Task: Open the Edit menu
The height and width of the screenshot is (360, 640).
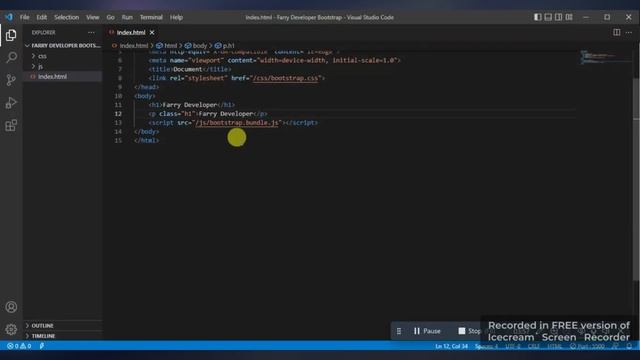Action: [x=42, y=17]
